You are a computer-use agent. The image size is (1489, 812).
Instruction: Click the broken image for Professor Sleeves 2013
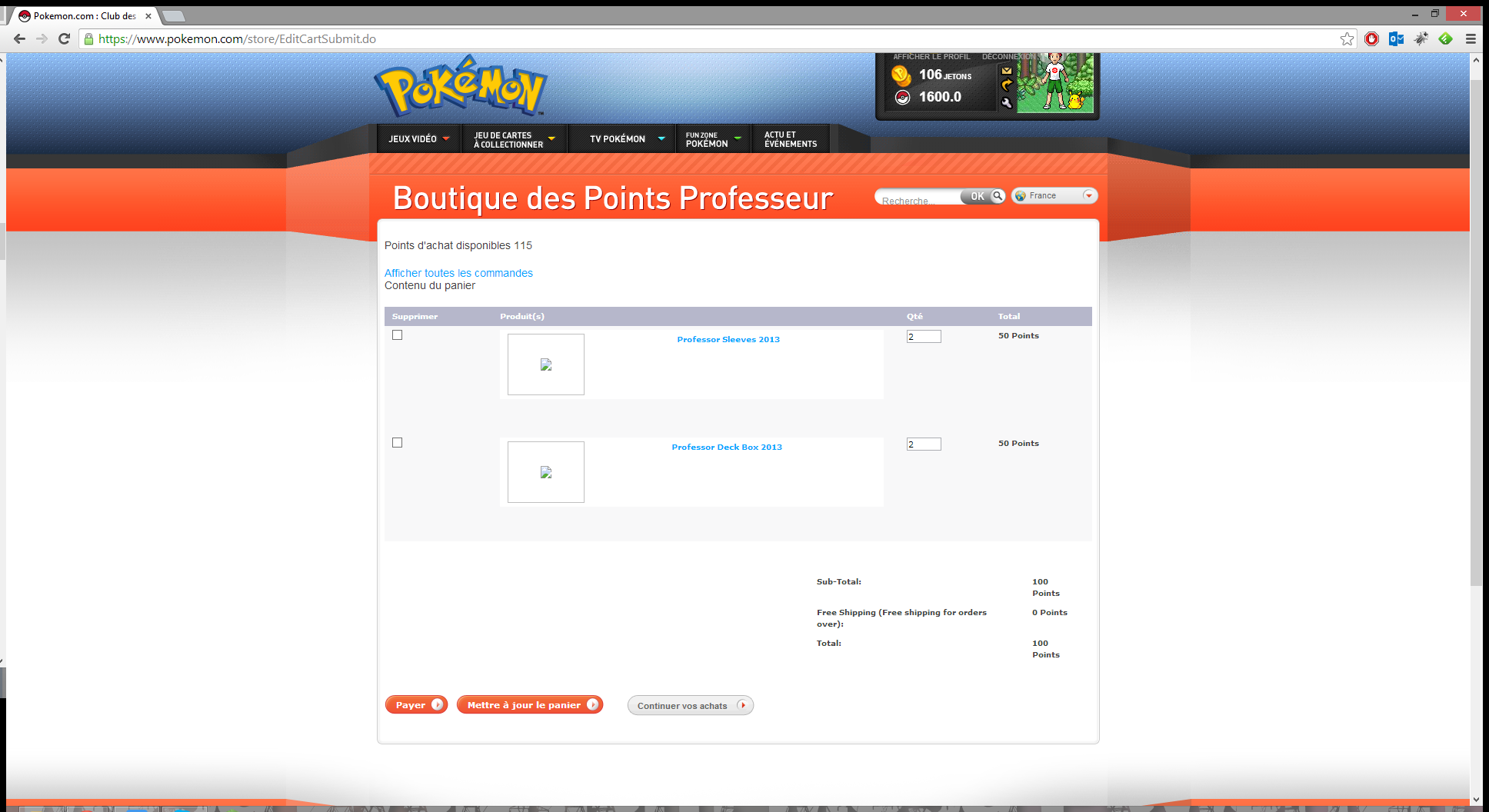click(546, 364)
